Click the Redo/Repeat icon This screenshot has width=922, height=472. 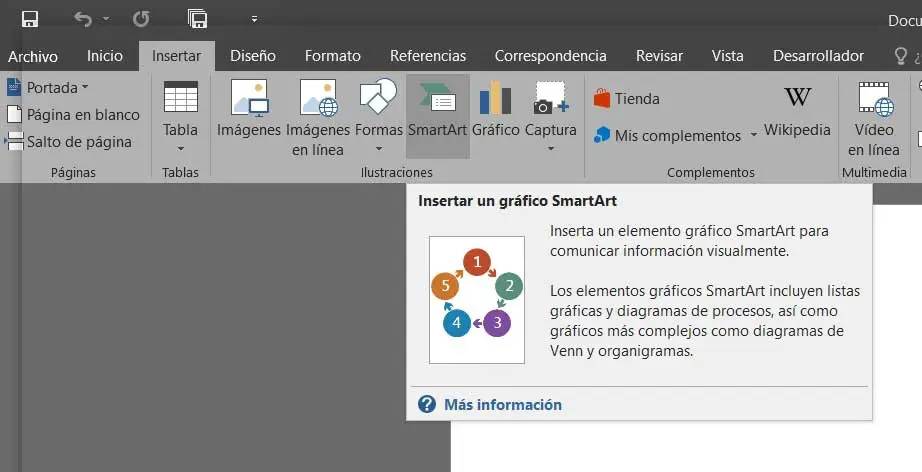click(x=141, y=19)
